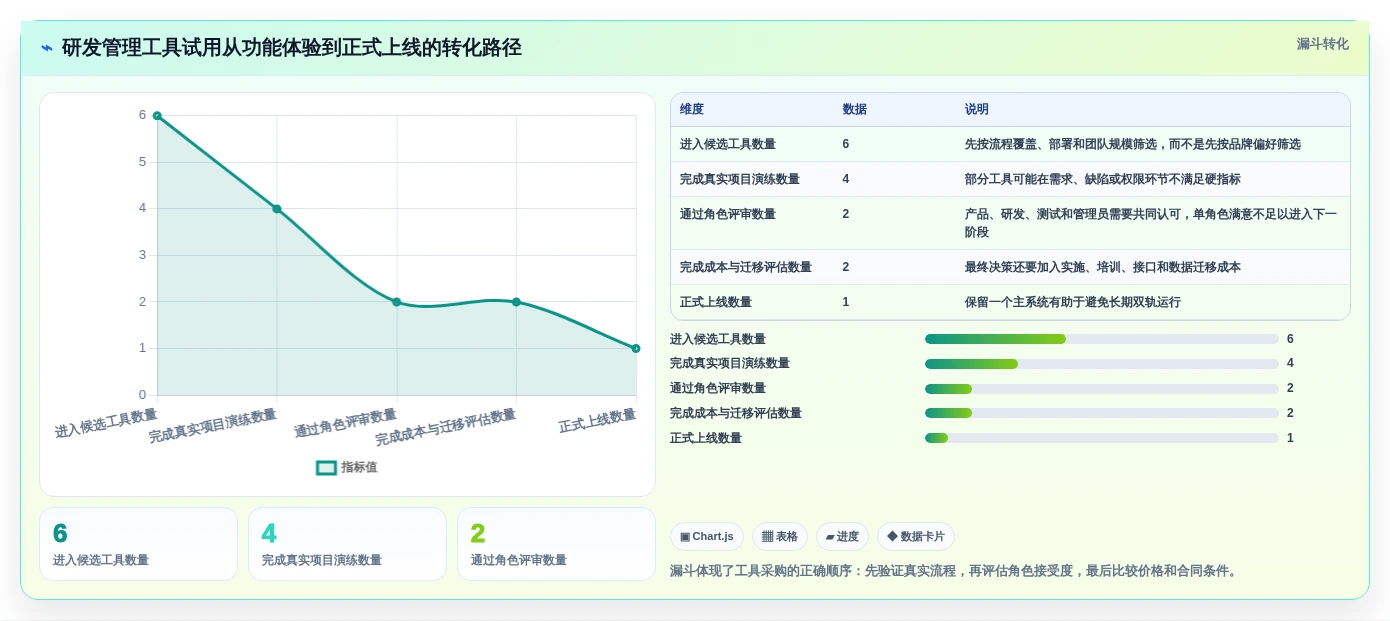
Task: Select the Chart.js chip
Action: (x=707, y=536)
